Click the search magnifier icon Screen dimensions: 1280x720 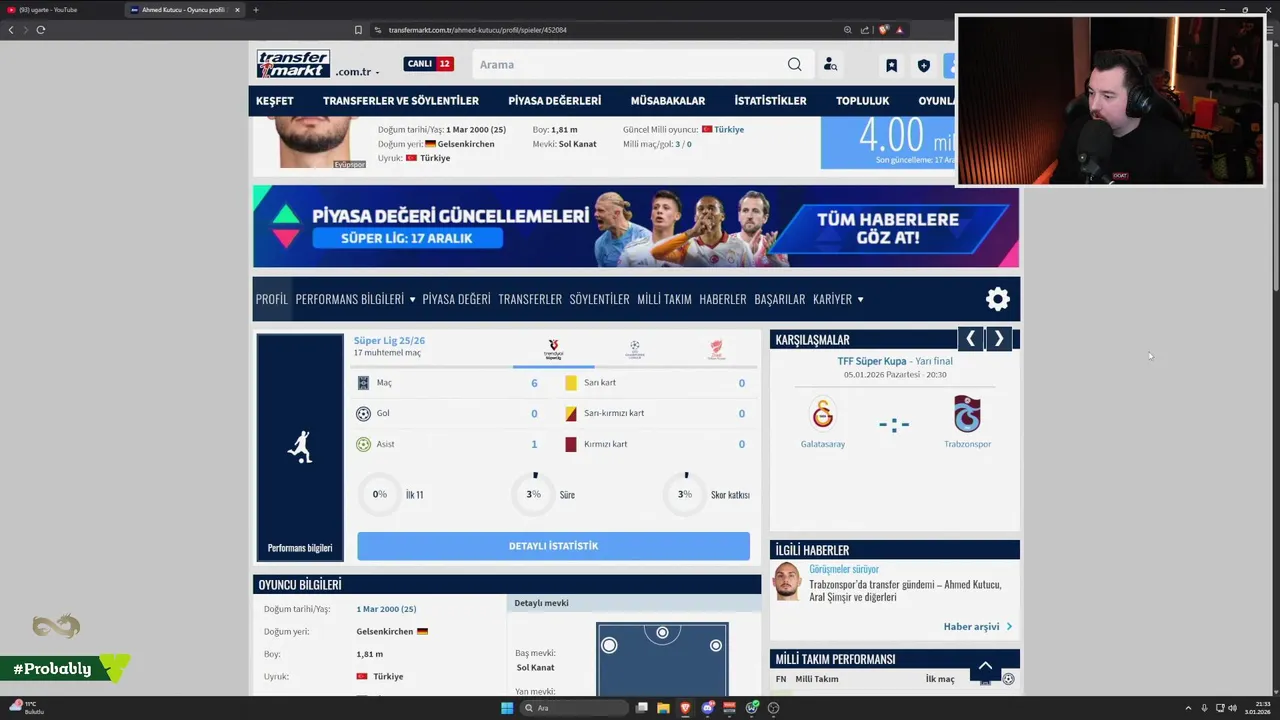[x=794, y=64]
